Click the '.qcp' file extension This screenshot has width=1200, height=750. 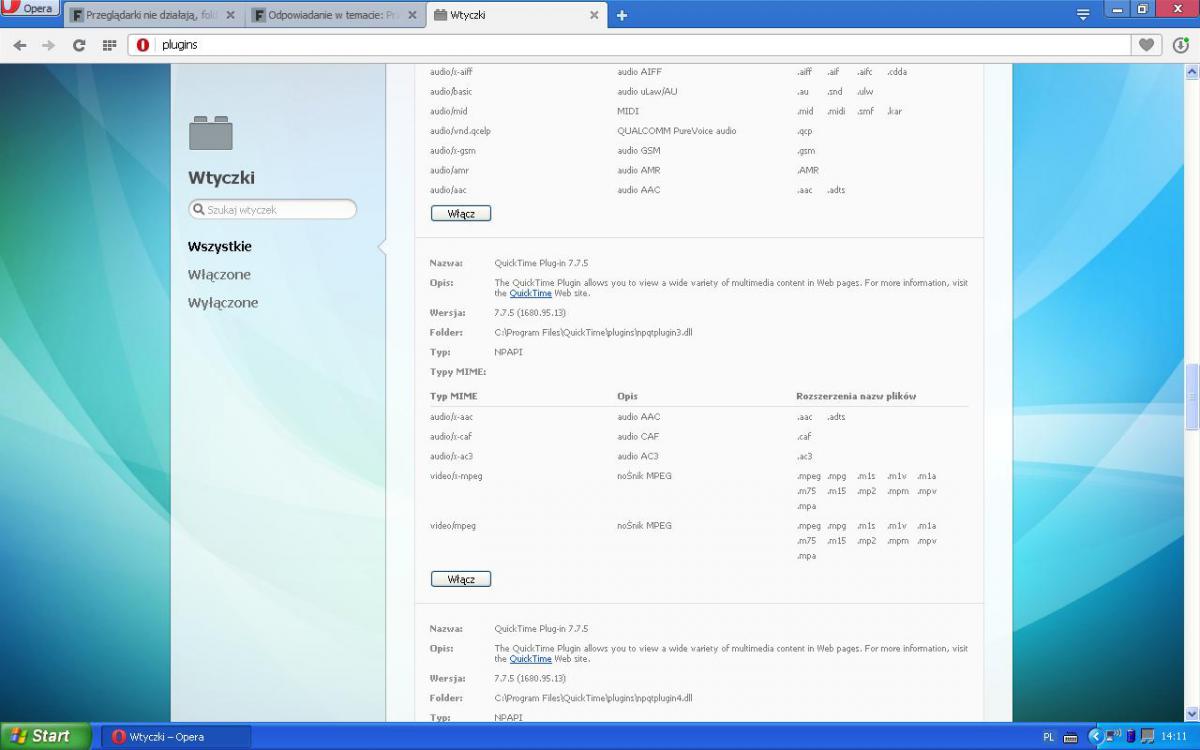805,131
